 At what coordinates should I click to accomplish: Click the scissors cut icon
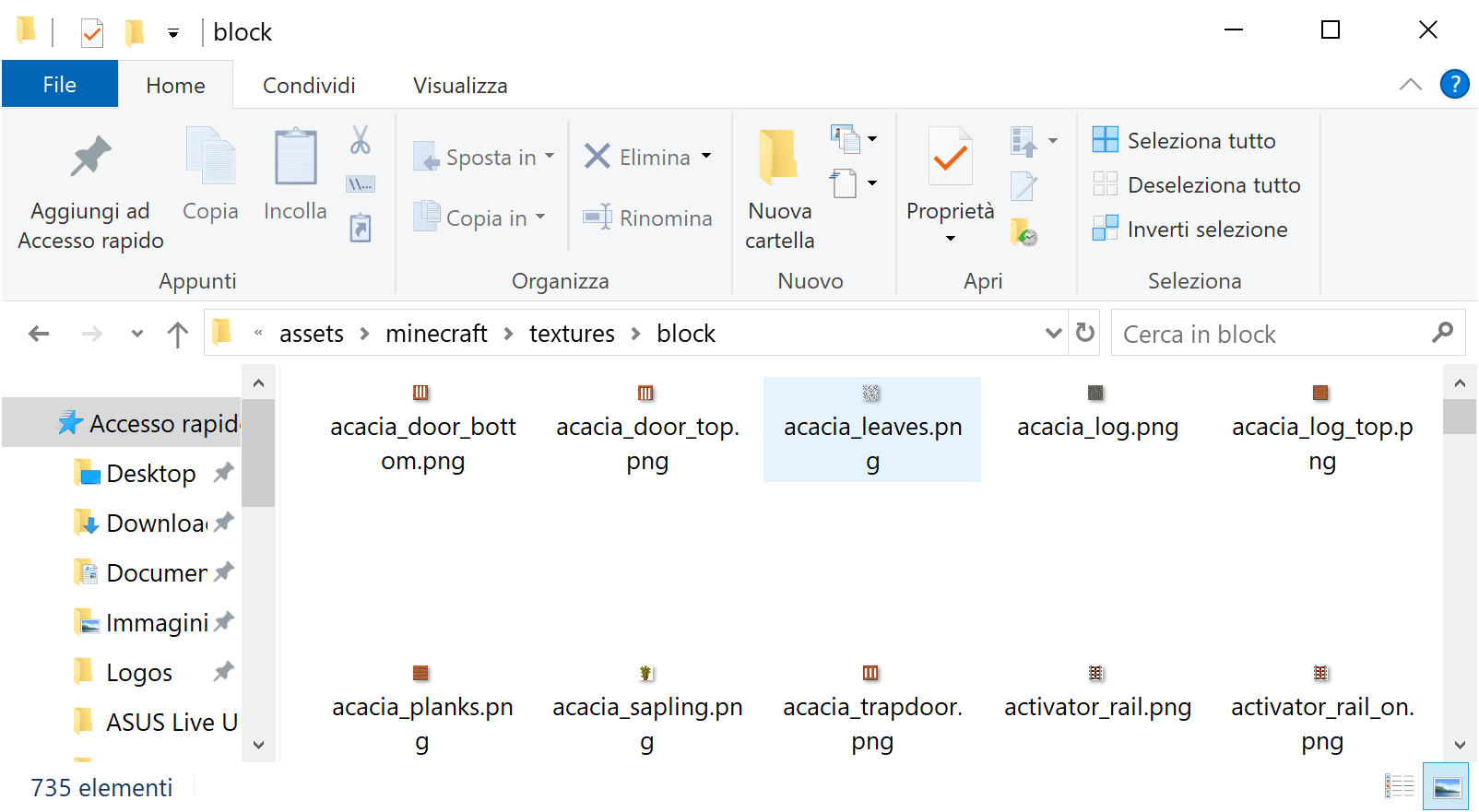(x=361, y=140)
